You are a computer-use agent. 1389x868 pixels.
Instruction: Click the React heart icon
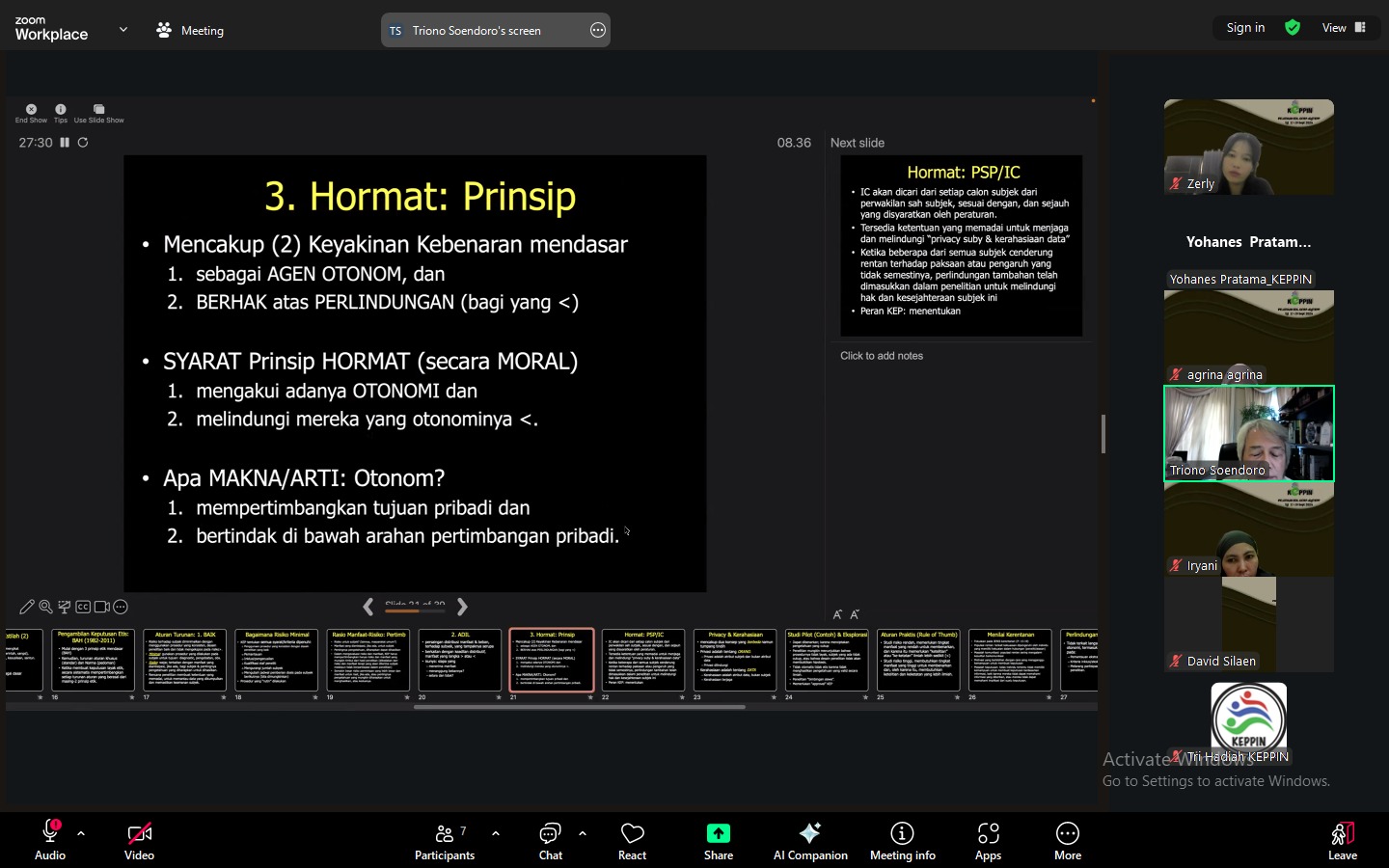pos(632,839)
